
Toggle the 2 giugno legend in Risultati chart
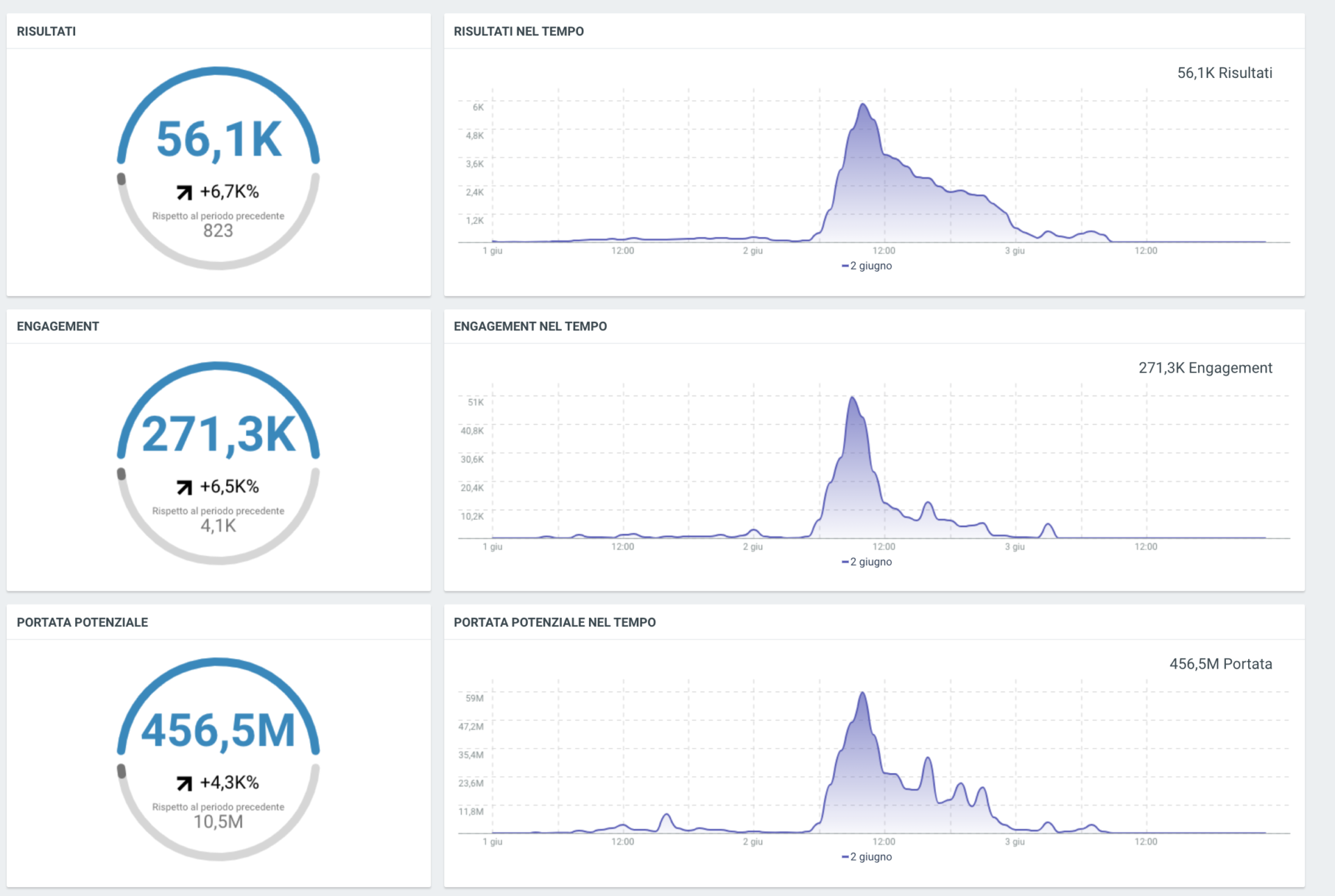click(867, 266)
